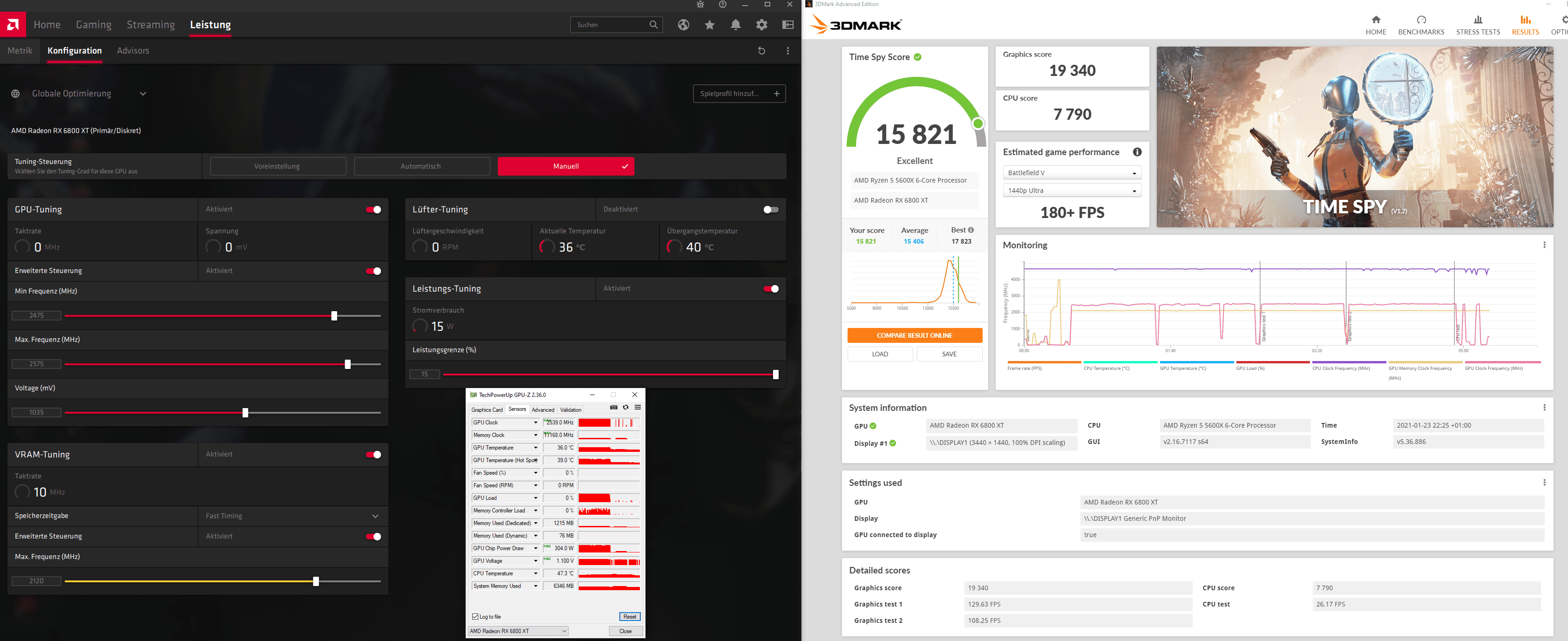The width and height of the screenshot is (1568, 641).
Task: Open System information three-dot menu
Action: coord(1544,408)
